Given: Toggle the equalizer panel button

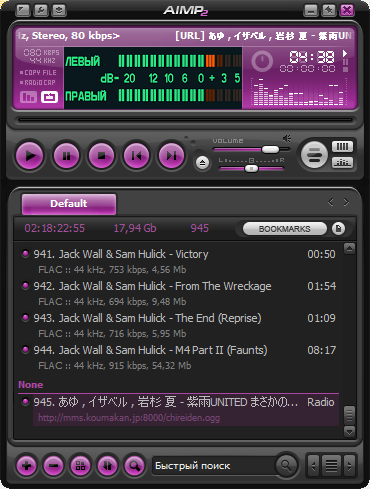Looking at the screenshot, I should pos(342,163).
